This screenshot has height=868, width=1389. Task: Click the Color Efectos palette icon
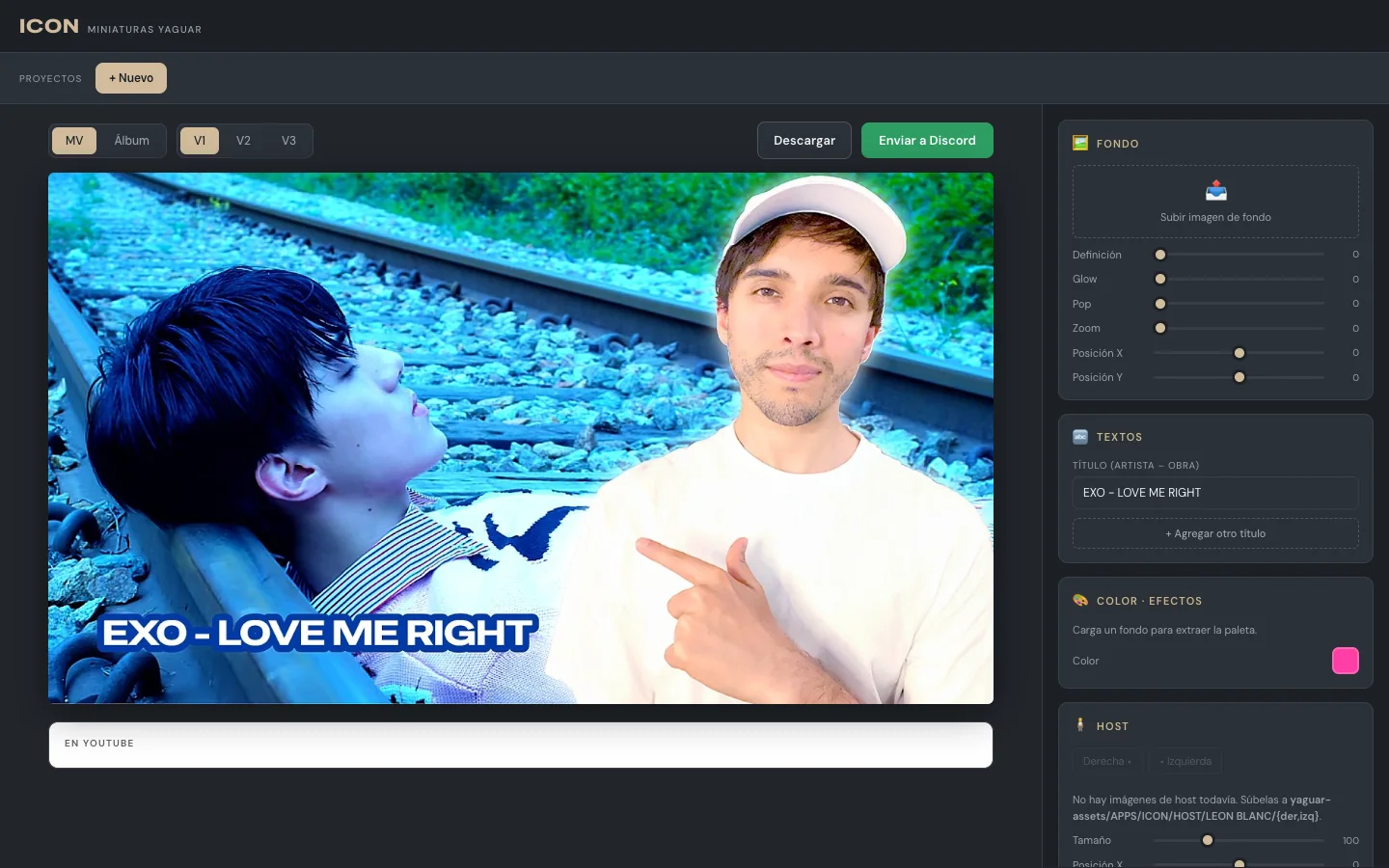(1080, 600)
